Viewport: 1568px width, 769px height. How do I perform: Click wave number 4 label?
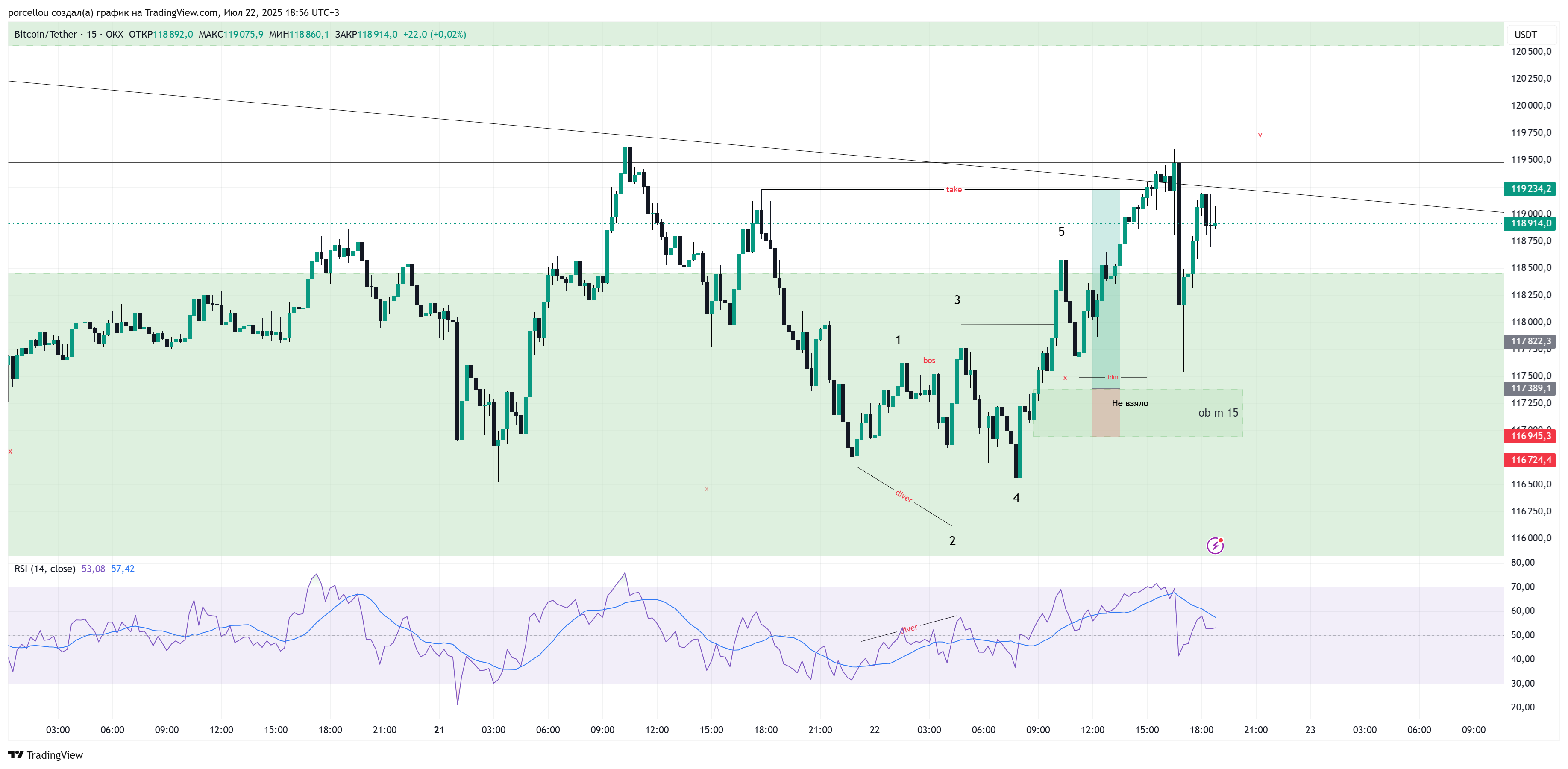(1016, 498)
